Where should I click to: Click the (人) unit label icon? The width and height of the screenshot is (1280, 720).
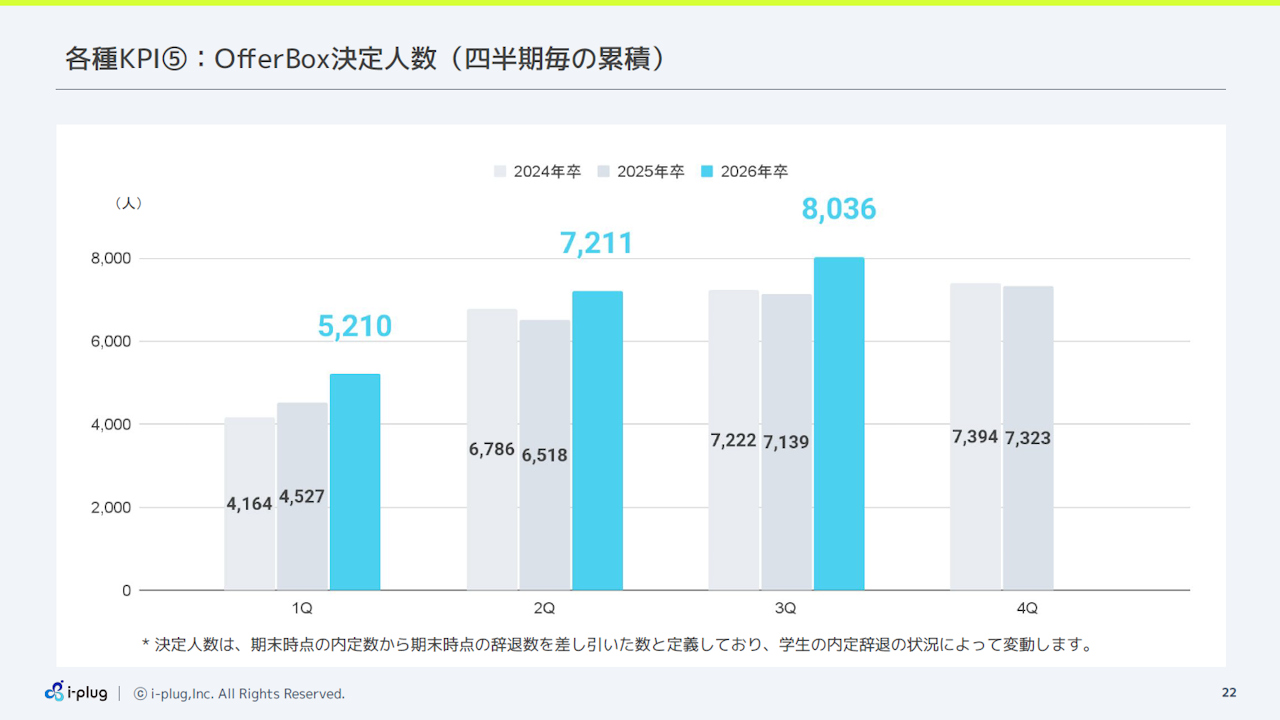pos(128,203)
